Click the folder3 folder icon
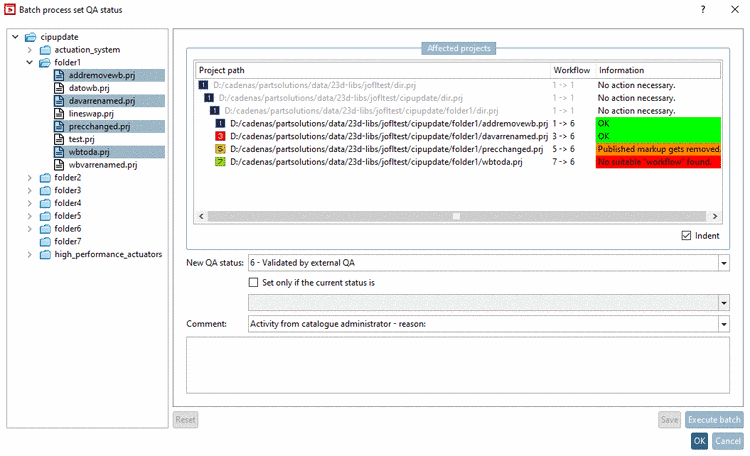Image resolution: width=750 pixels, height=456 pixels. (x=45, y=190)
